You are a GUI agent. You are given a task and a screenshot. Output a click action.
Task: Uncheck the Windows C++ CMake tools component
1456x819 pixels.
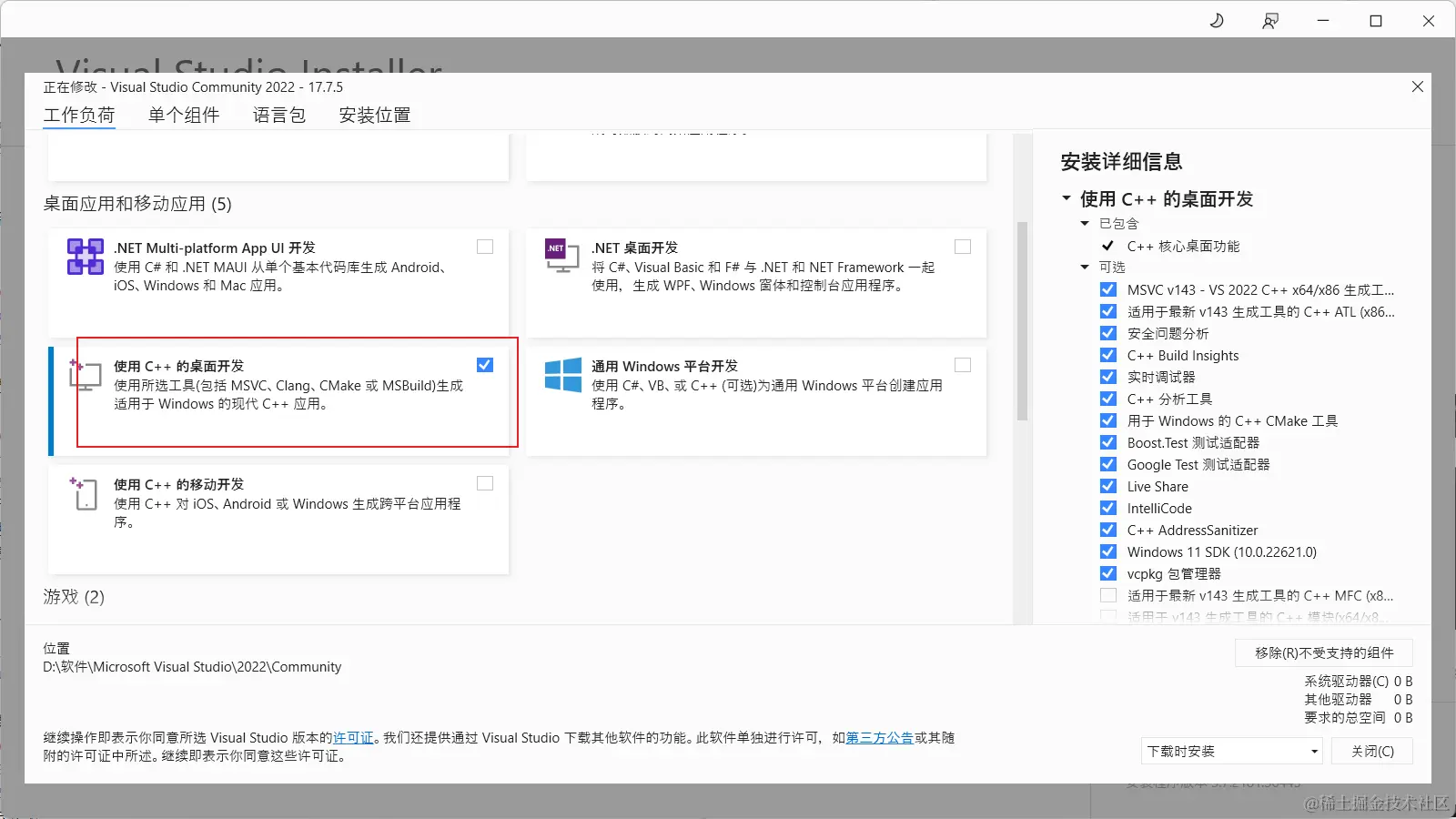[x=1108, y=420]
